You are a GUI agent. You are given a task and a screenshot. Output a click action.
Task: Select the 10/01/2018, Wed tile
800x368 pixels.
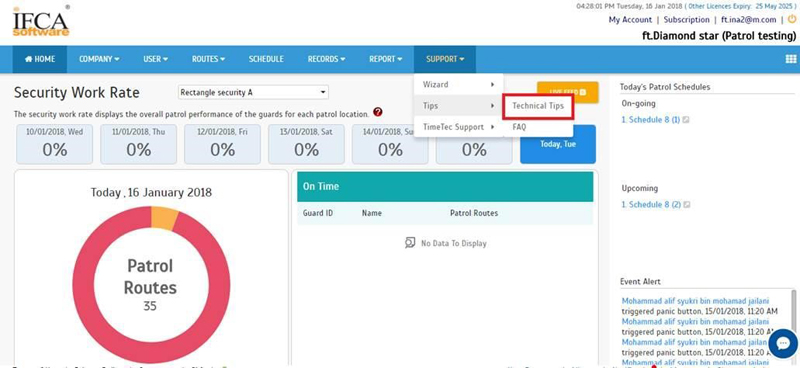tap(55, 144)
